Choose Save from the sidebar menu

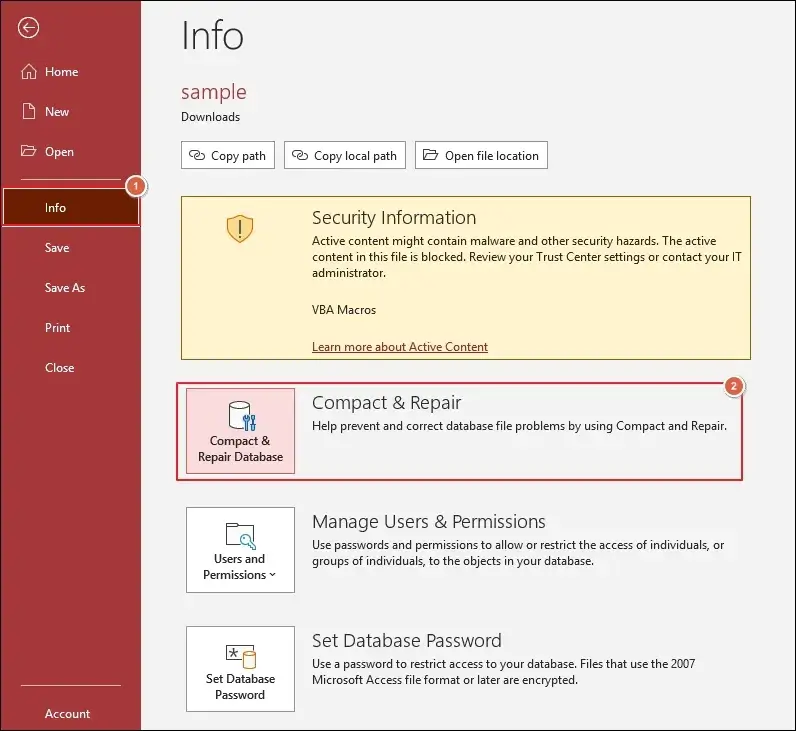pyautogui.click(x=57, y=248)
